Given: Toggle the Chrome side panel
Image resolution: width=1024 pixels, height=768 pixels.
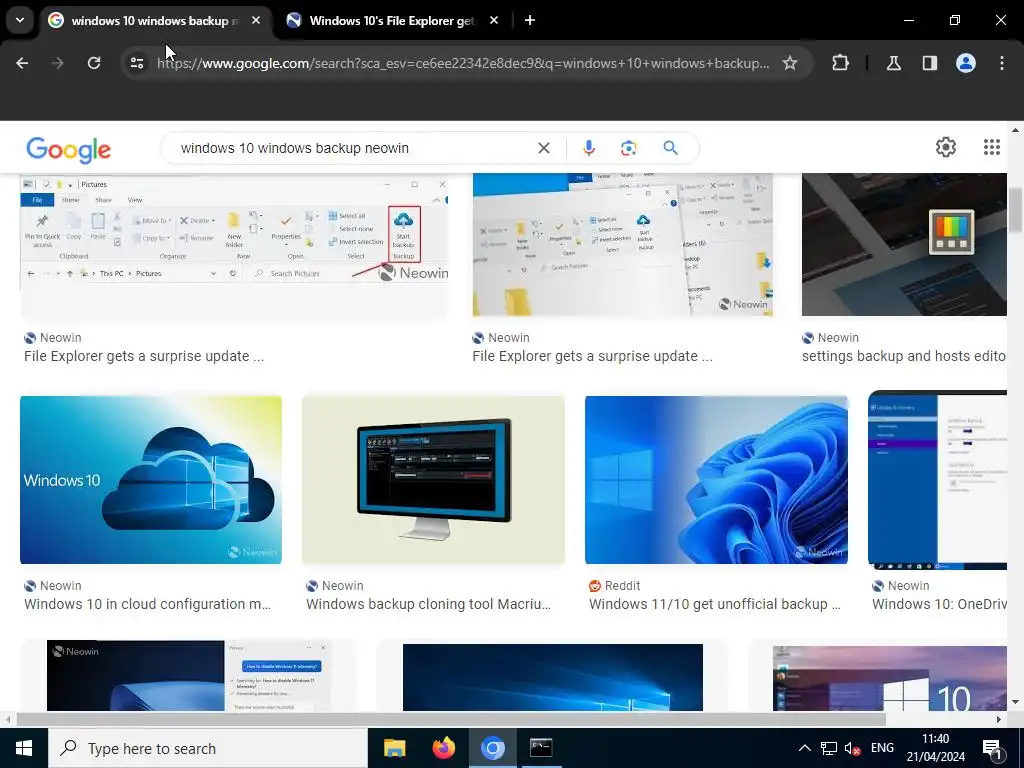Looking at the screenshot, I should coord(930,63).
